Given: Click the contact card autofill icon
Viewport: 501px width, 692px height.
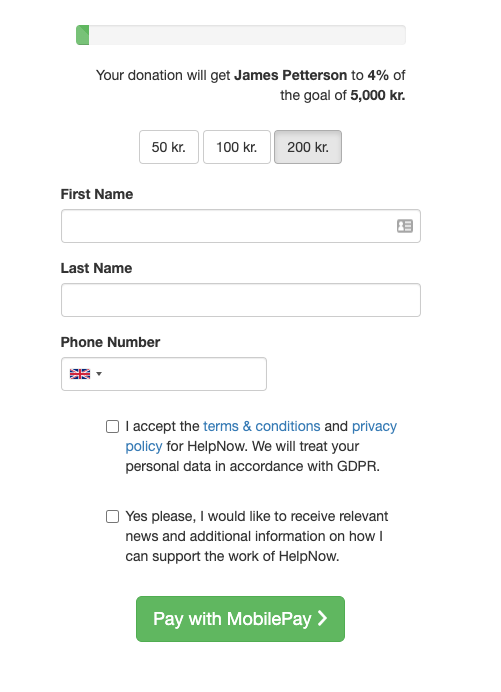Looking at the screenshot, I should click(x=405, y=226).
